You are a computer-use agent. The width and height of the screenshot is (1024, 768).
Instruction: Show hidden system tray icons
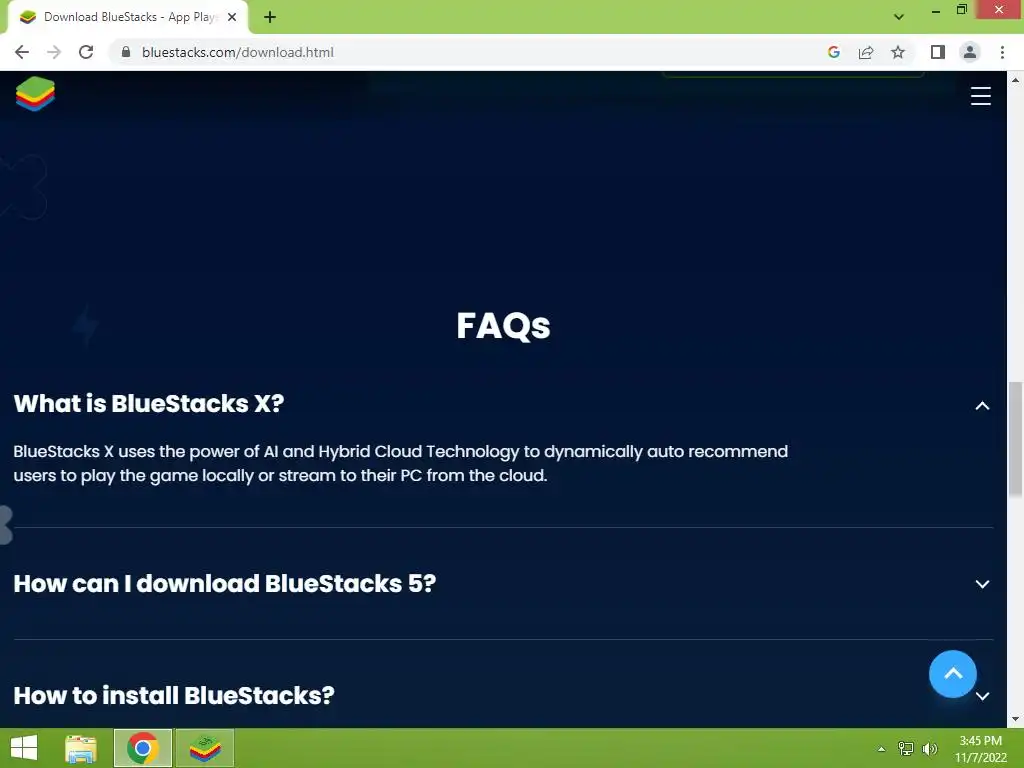tap(882, 749)
